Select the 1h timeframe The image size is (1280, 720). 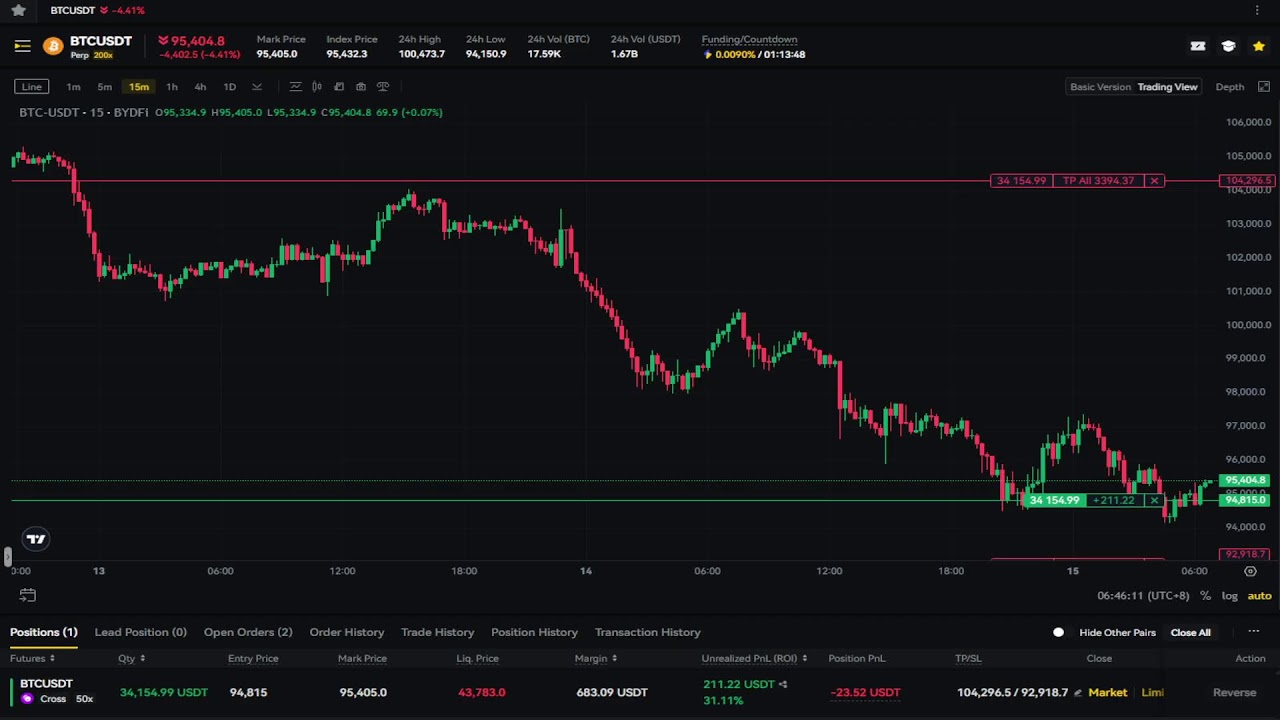pos(172,87)
